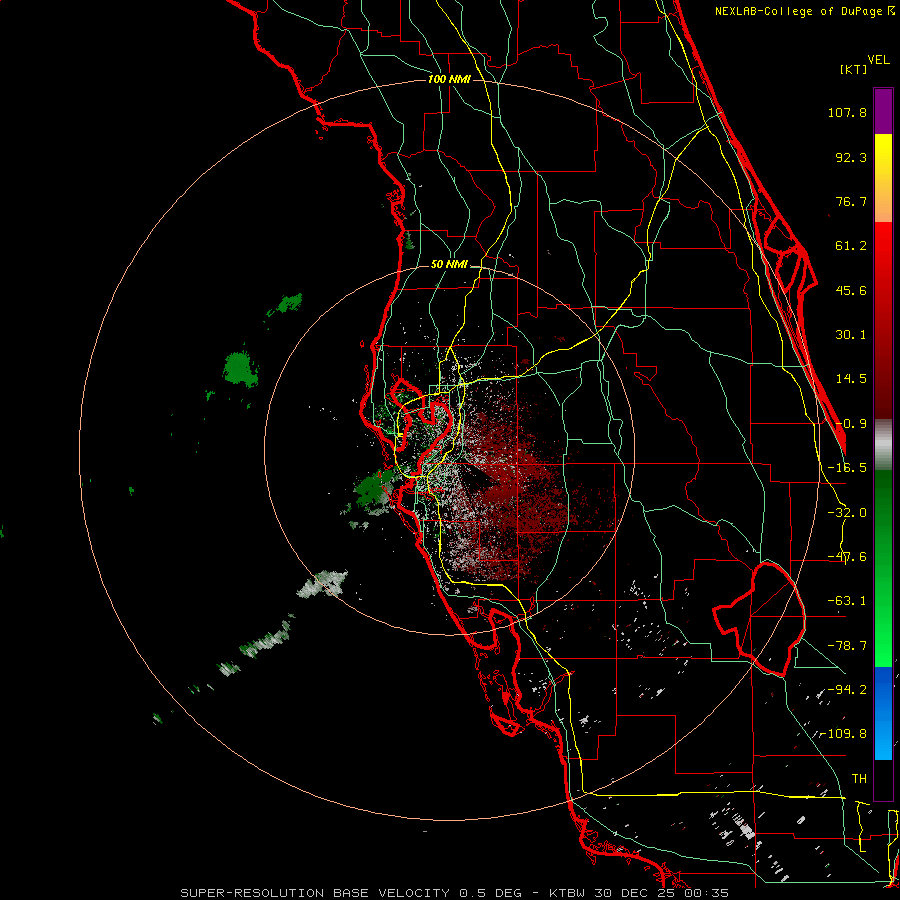The width and height of the screenshot is (900, 900).
Task: Click the 100 NMI range ring label
Action: click(x=449, y=79)
